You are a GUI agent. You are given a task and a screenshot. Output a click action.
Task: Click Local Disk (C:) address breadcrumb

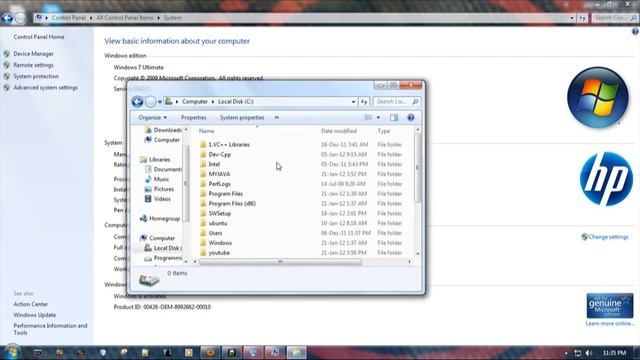236,102
